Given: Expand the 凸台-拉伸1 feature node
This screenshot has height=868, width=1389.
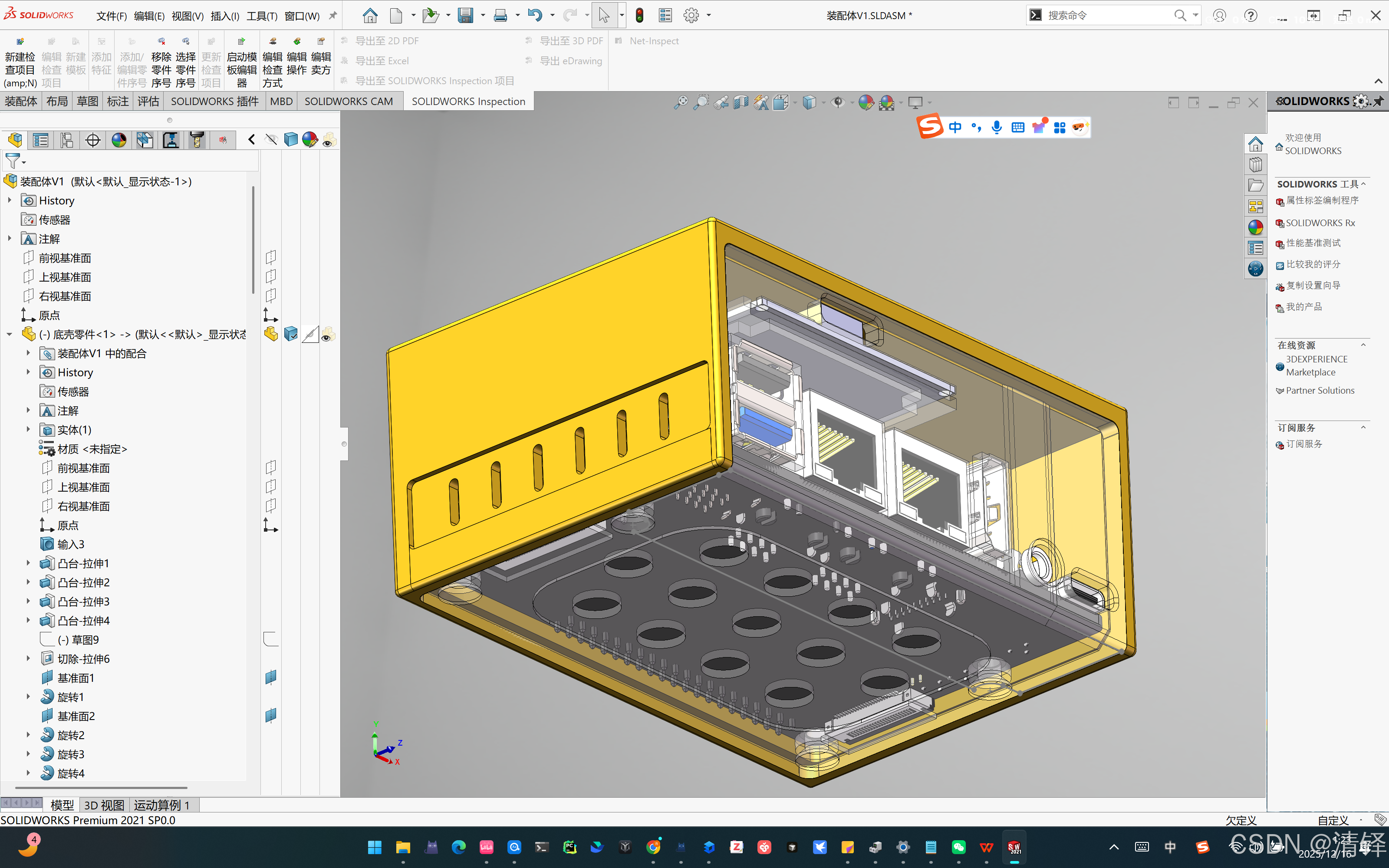Looking at the screenshot, I should click(29, 563).
